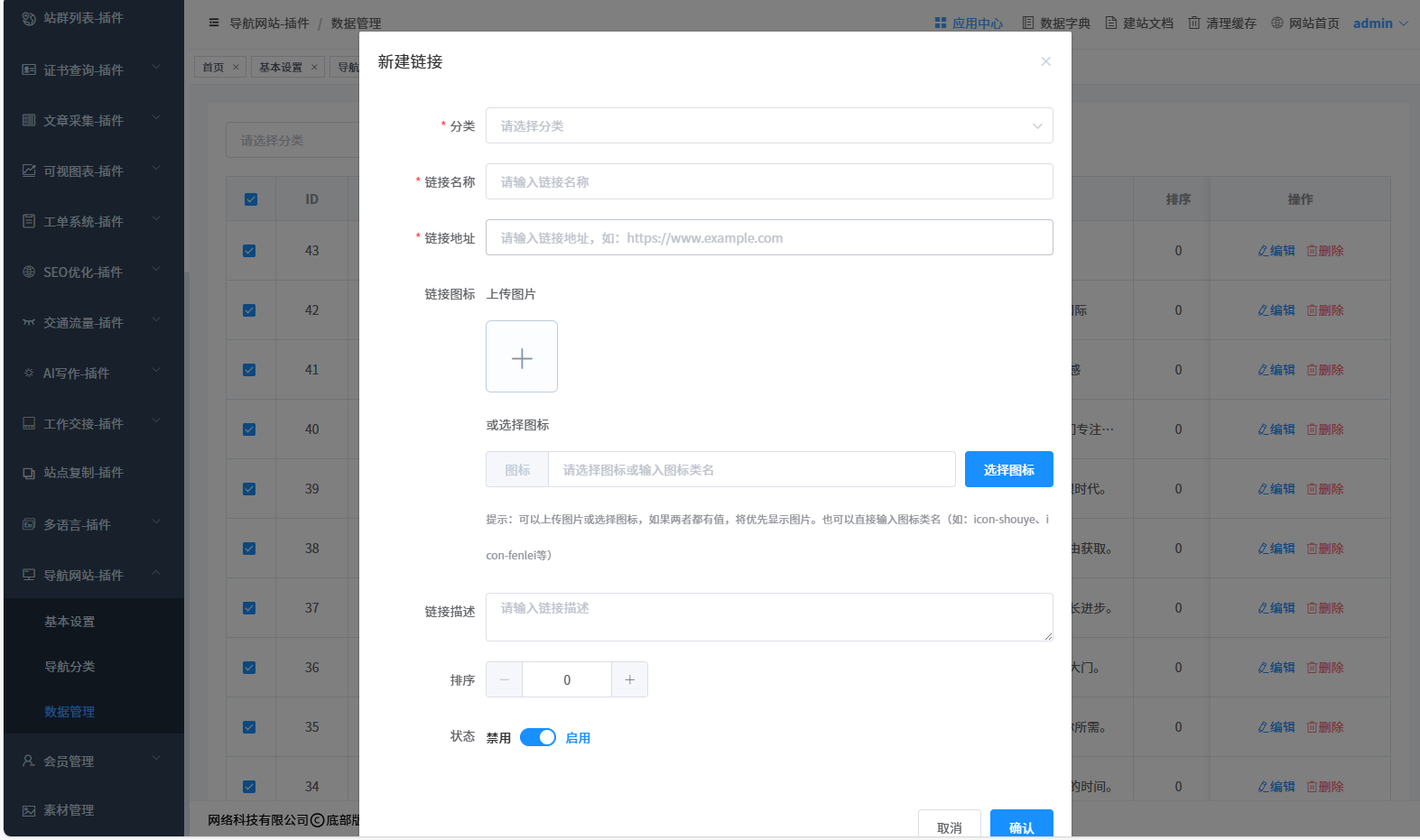
Task: Uncheck the checkbox for row 43
Action: pos(250,251)
